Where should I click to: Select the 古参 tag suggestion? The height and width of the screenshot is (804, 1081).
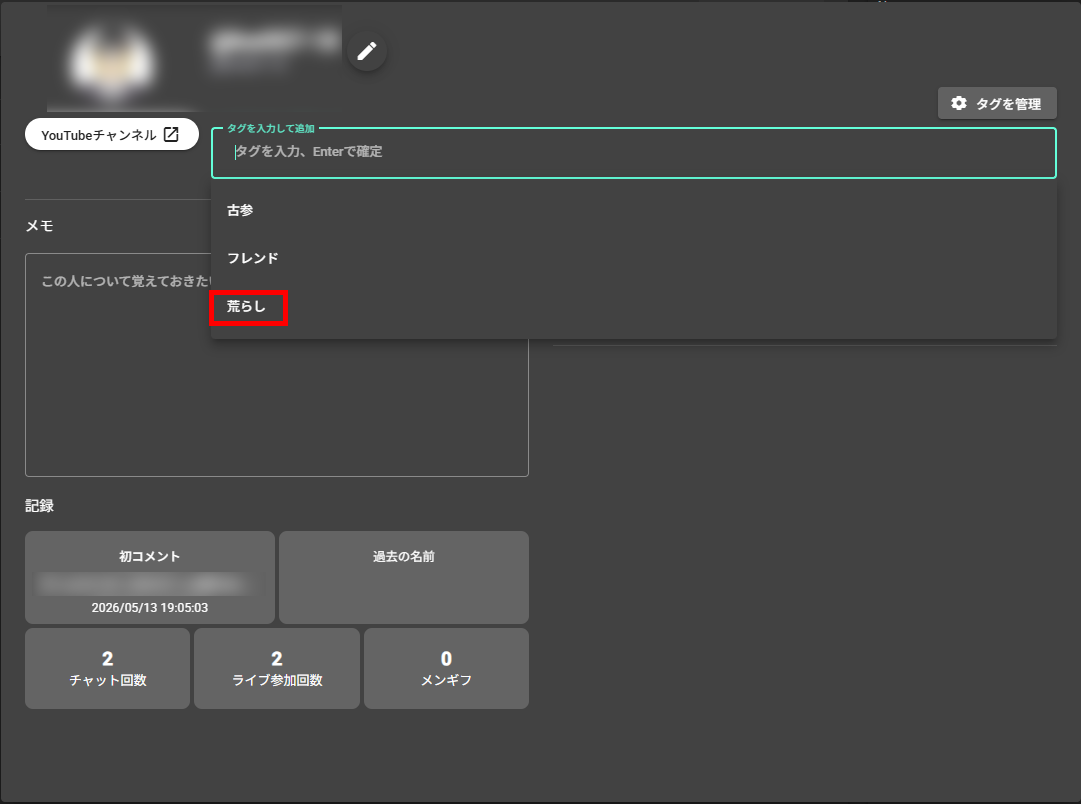click(x=634, y=210)
